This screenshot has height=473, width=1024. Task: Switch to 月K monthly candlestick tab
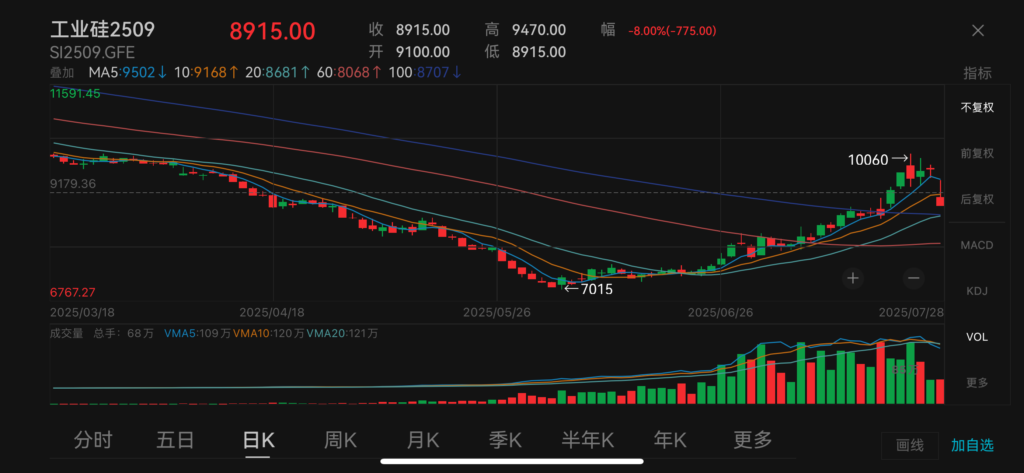pyautogui.click(x=423, y=440)
